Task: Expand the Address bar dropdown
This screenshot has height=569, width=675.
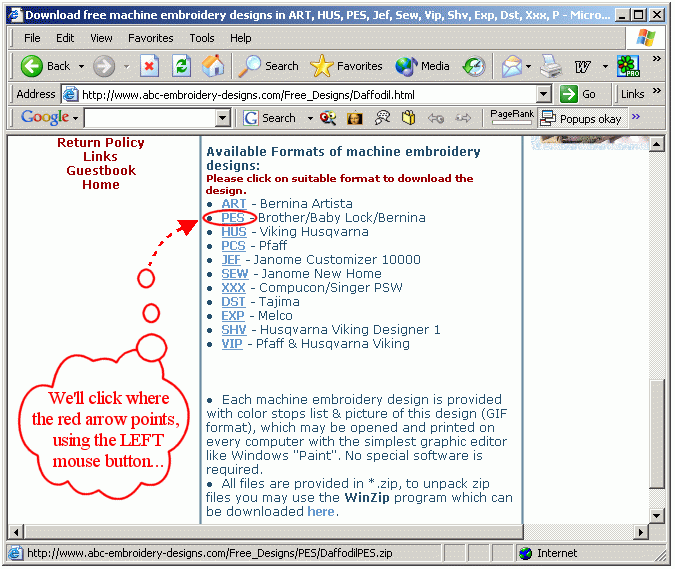Action: tap(544, 94)
